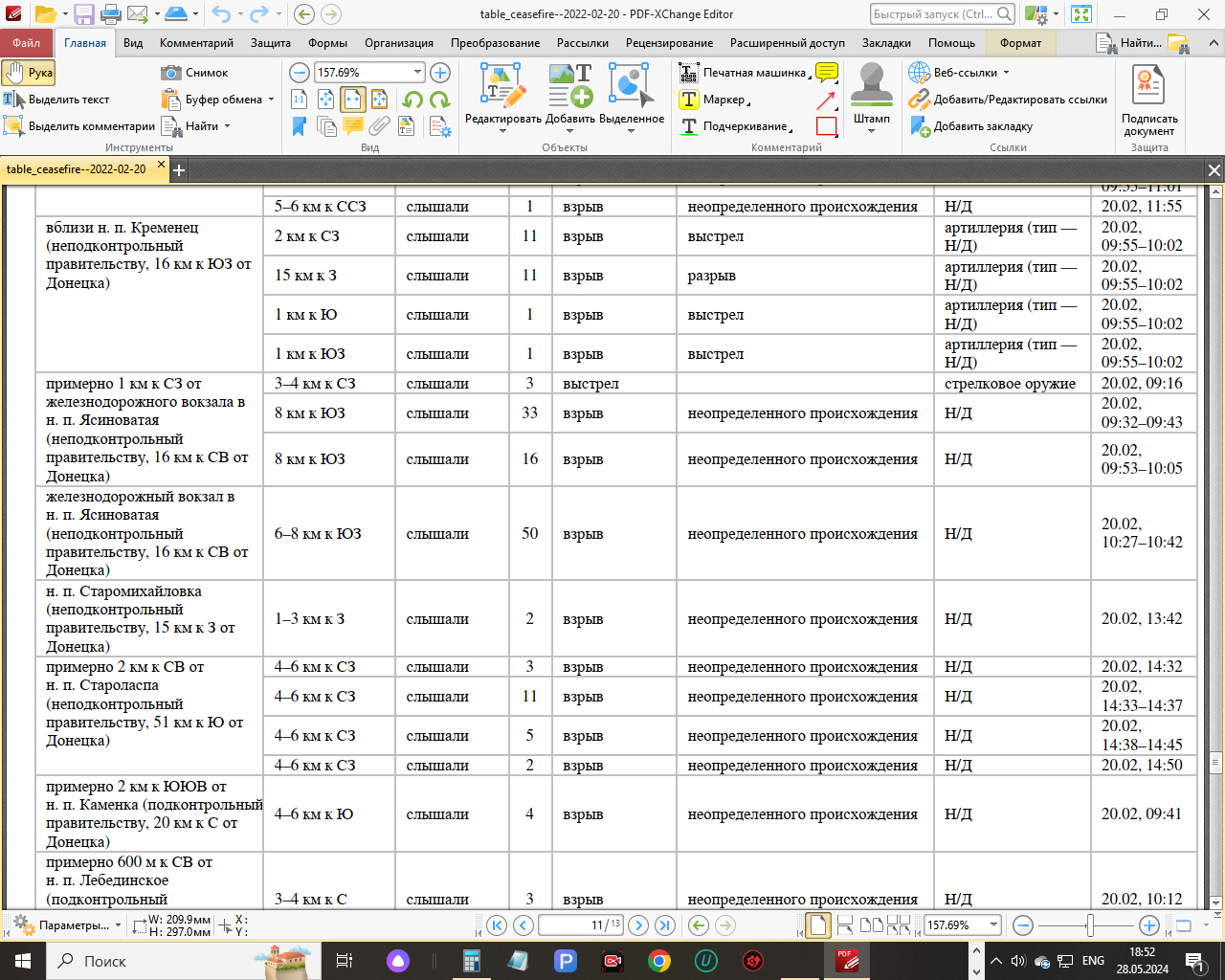
Task: Pick the red arrow annotation tool
Action: pos(827,100)
